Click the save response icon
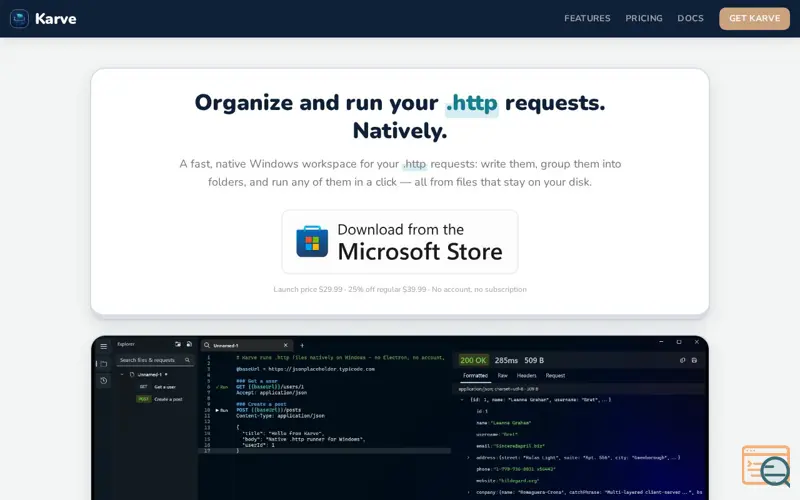The height and width of the screenshot is (500, 800). 694,360
